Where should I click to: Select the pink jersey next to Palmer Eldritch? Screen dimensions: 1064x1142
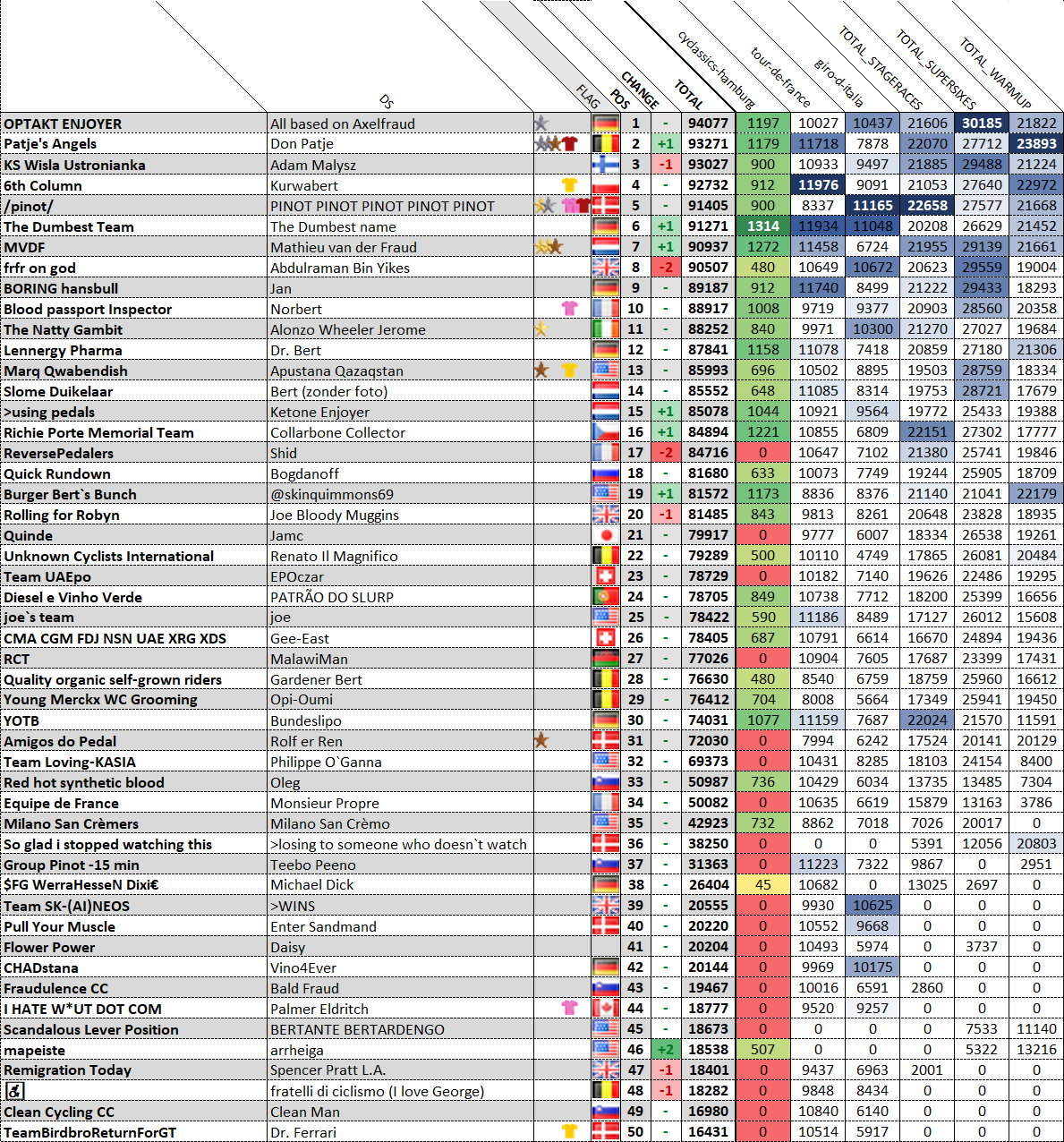pyautogui.click(x=569, y=1008)
